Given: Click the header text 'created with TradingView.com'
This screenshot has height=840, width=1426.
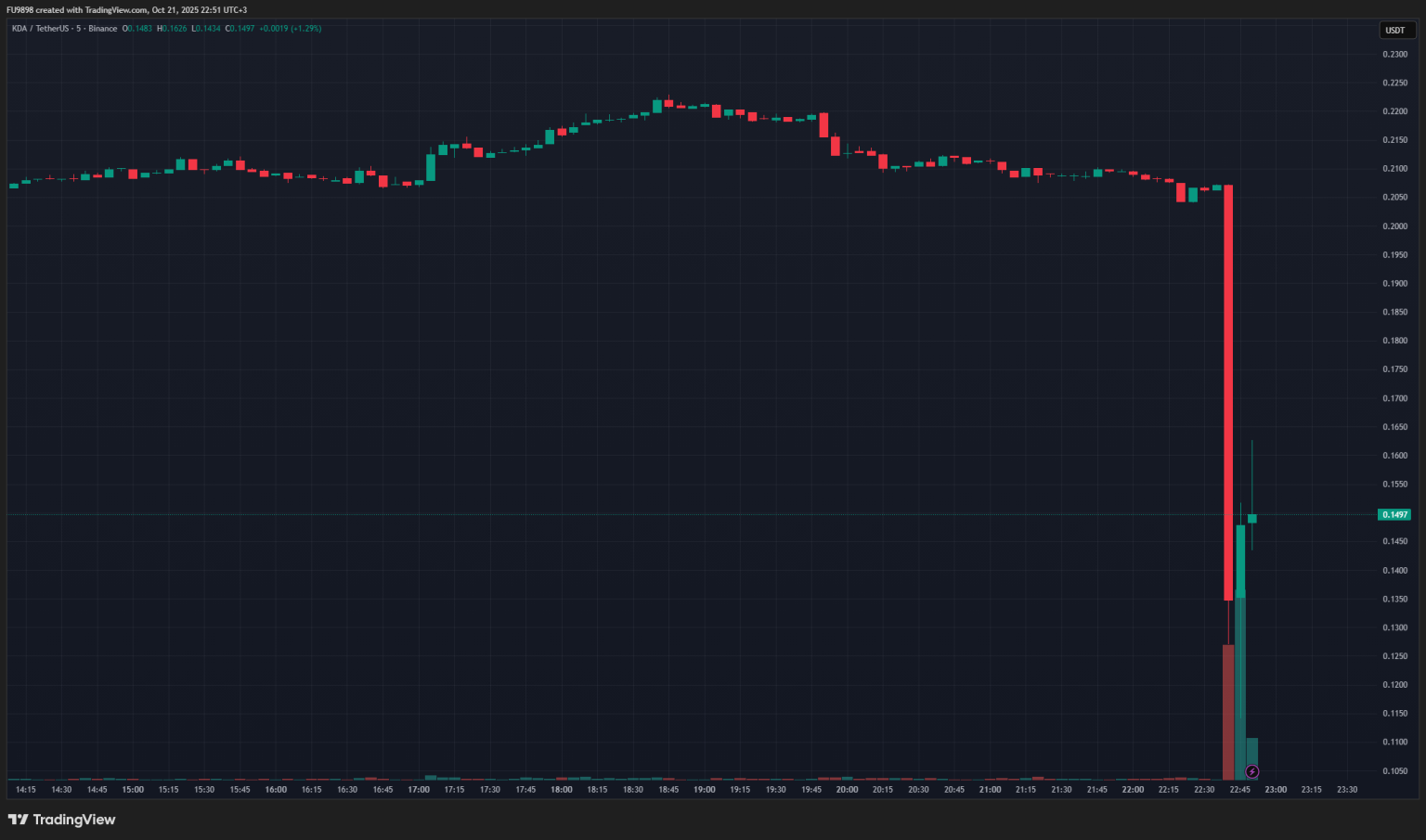Looking at the screenshot, I should [x=91, y=10].
